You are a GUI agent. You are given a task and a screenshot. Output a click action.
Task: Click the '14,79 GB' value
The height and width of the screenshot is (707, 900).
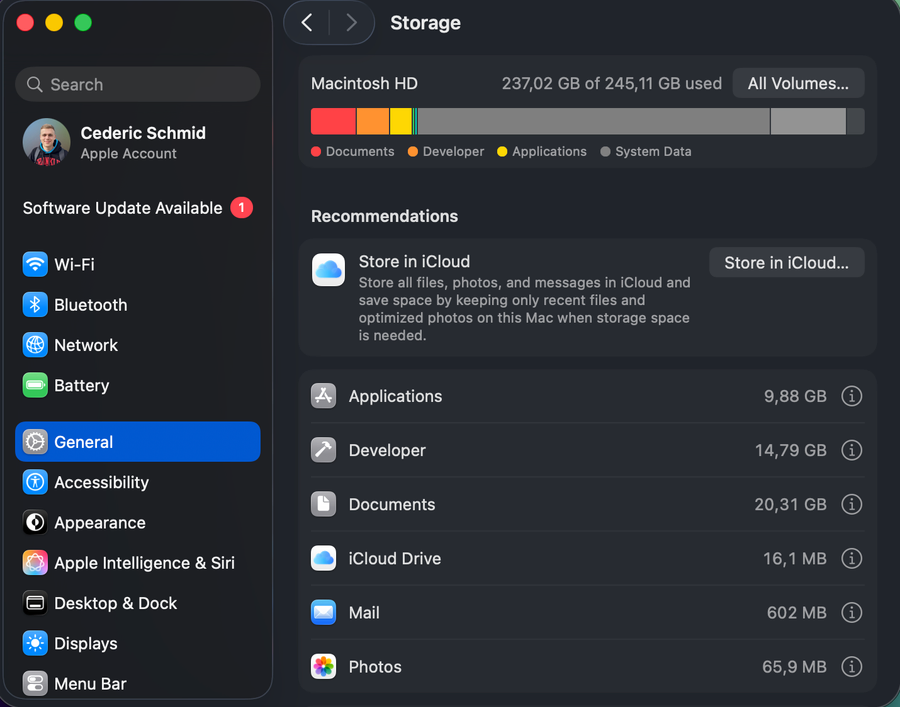790,450
